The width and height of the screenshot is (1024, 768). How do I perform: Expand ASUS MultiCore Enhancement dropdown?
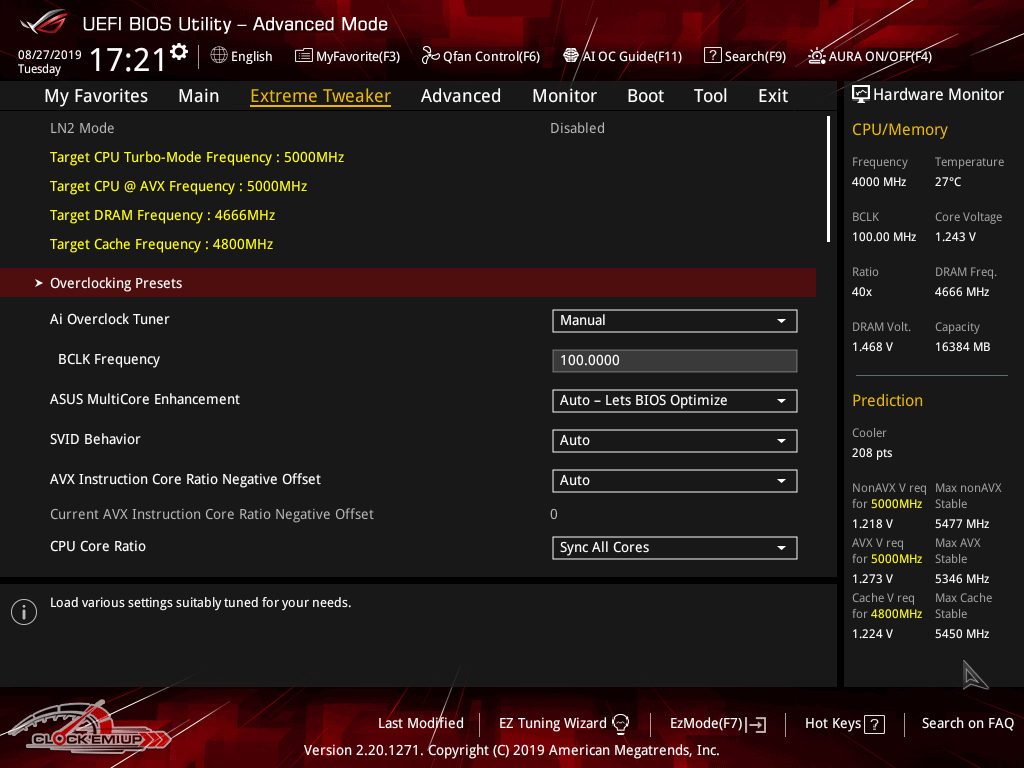coord(674,401)
